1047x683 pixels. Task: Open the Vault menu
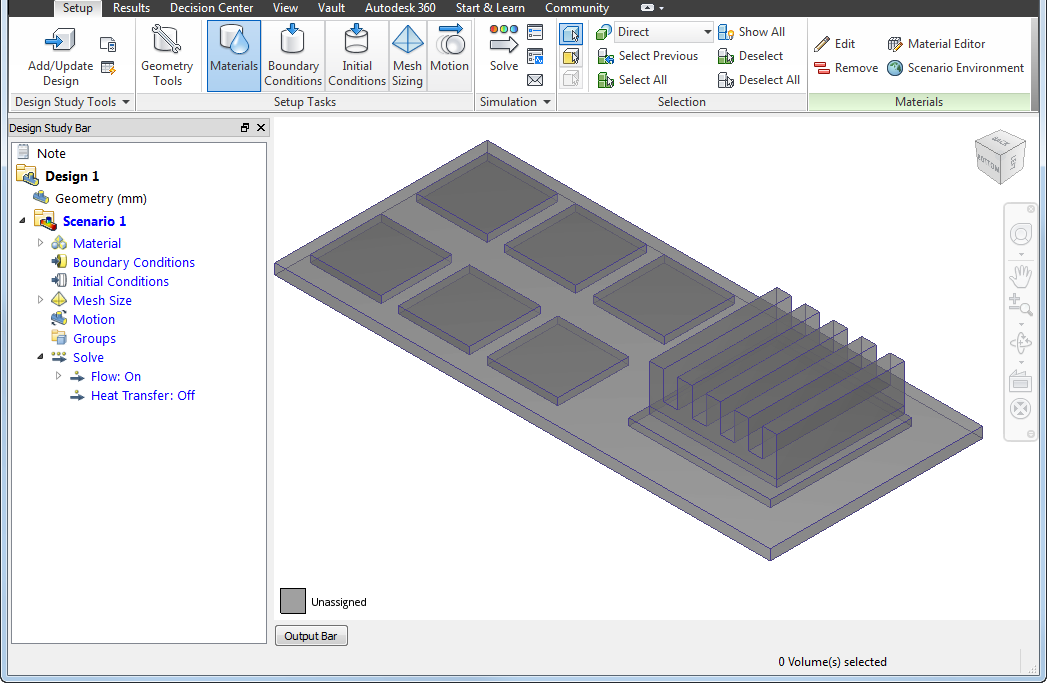[331, 8]
